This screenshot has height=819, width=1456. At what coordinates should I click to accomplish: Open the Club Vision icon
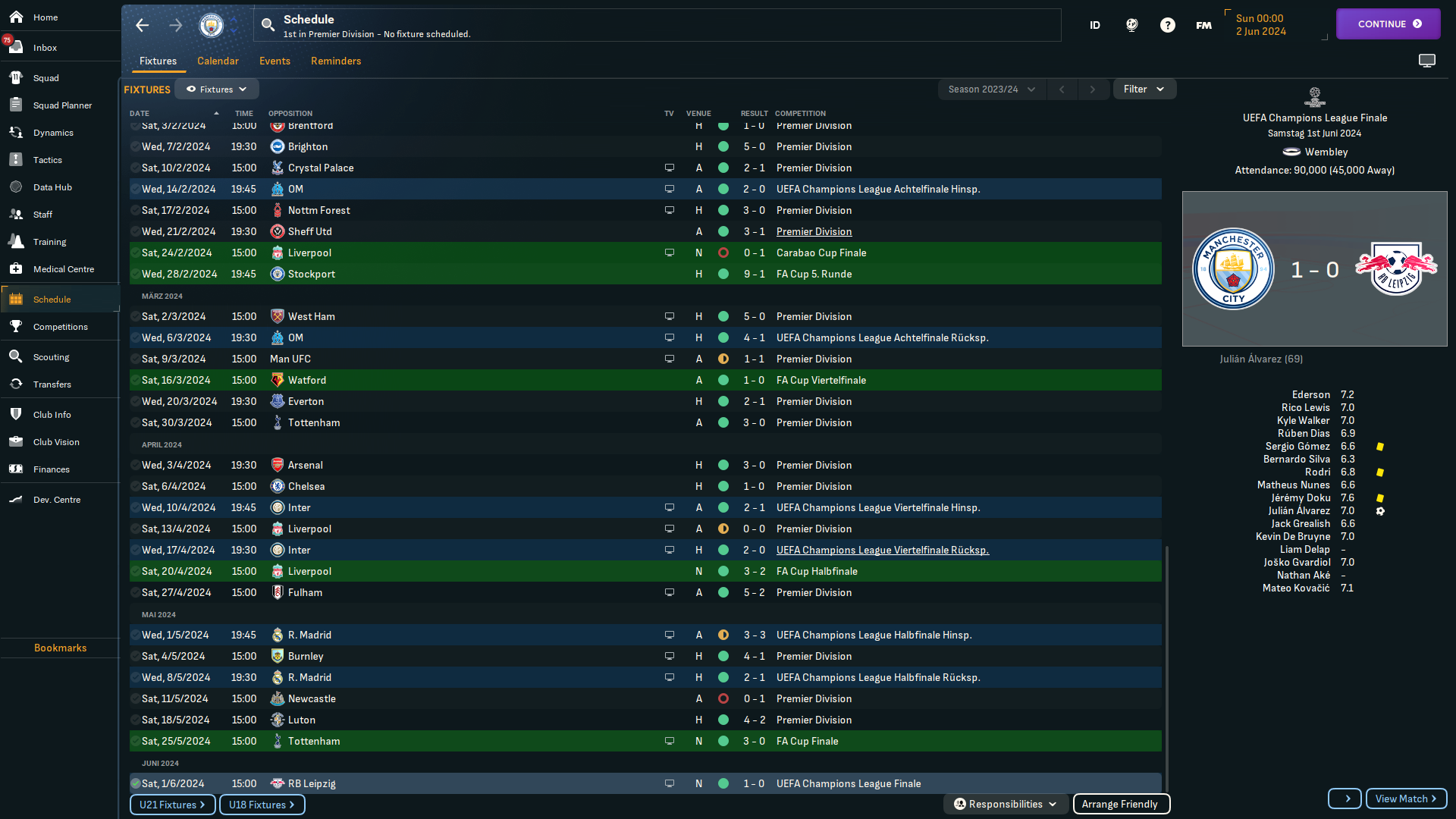coord(16,441)
